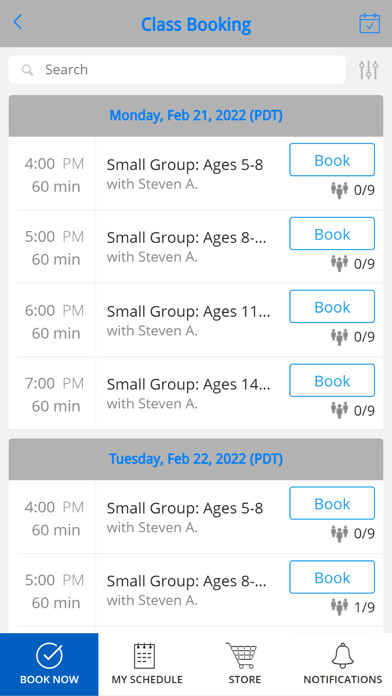The height and width of the screenshot is (696, 392).
Task: Click the Search input field
Action: (177, 70)
